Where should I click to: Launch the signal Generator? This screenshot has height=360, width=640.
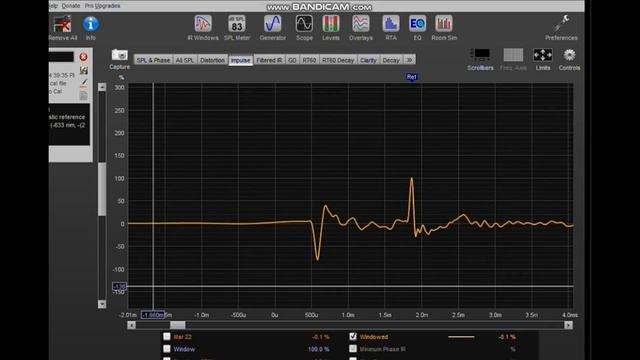coord(273,24)
